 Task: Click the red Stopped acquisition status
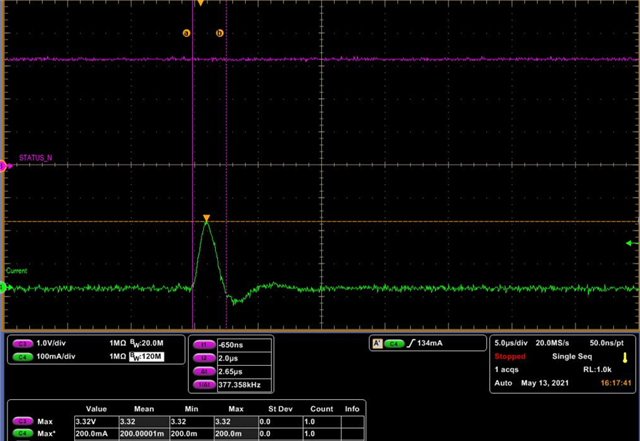point(510,356)
